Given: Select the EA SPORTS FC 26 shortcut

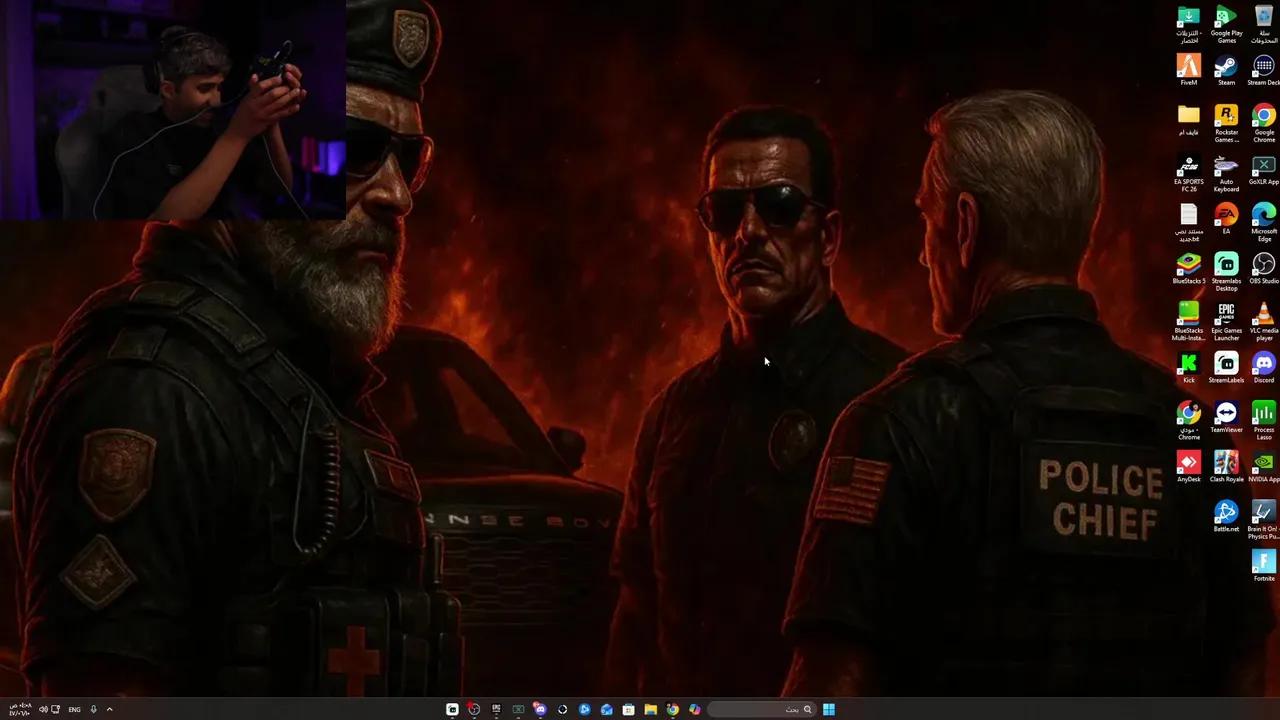Looking at the screenshot, I should (1188, 173).
